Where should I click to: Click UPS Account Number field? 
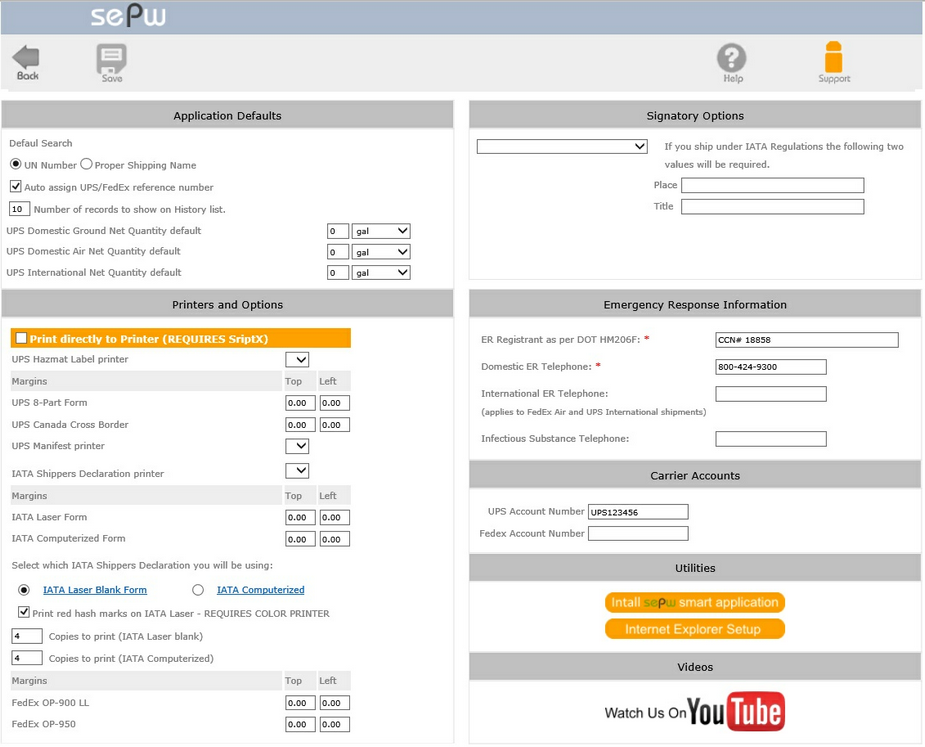click(638, 512)
